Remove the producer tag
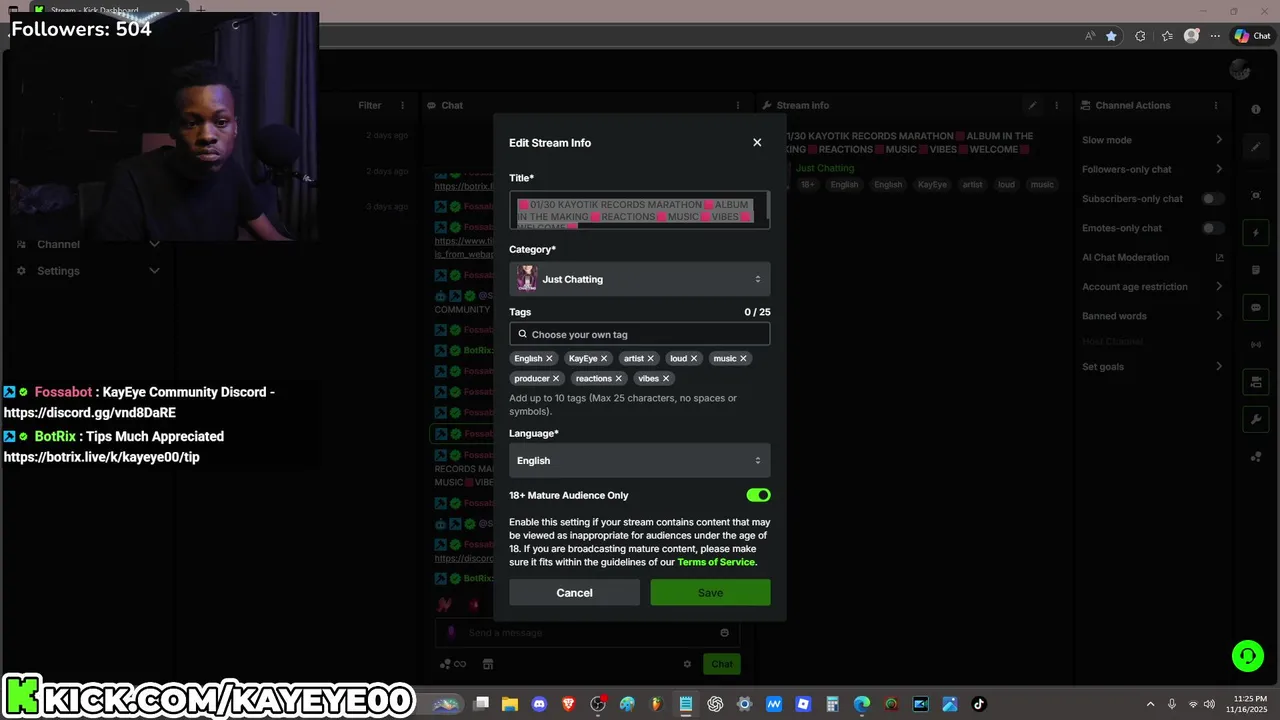1280x720 pixels. (x=556, y=378)
